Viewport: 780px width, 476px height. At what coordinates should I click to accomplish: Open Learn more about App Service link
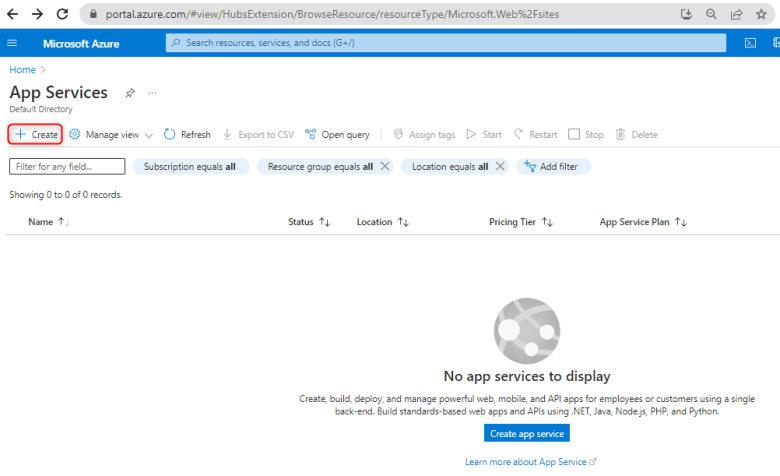click(530, 462)
